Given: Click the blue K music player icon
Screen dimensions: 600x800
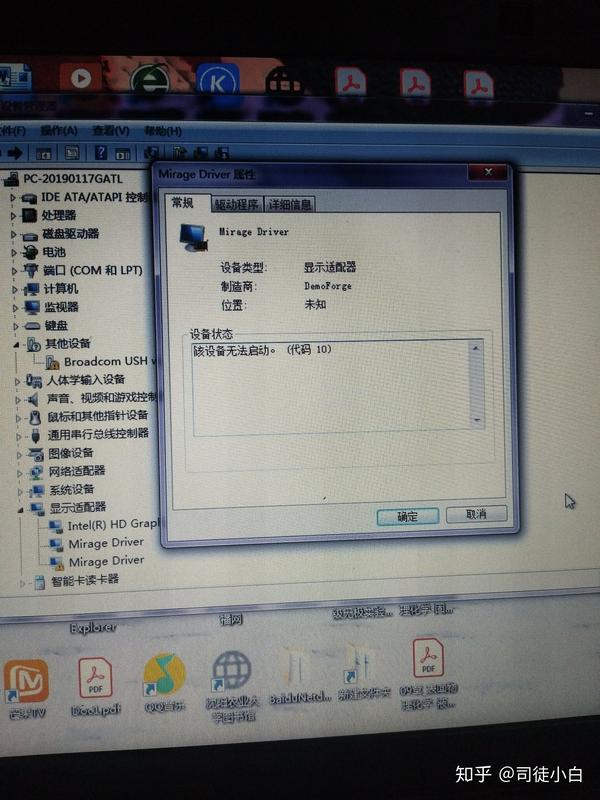Looking at the screenshot, I should point(217,79).
